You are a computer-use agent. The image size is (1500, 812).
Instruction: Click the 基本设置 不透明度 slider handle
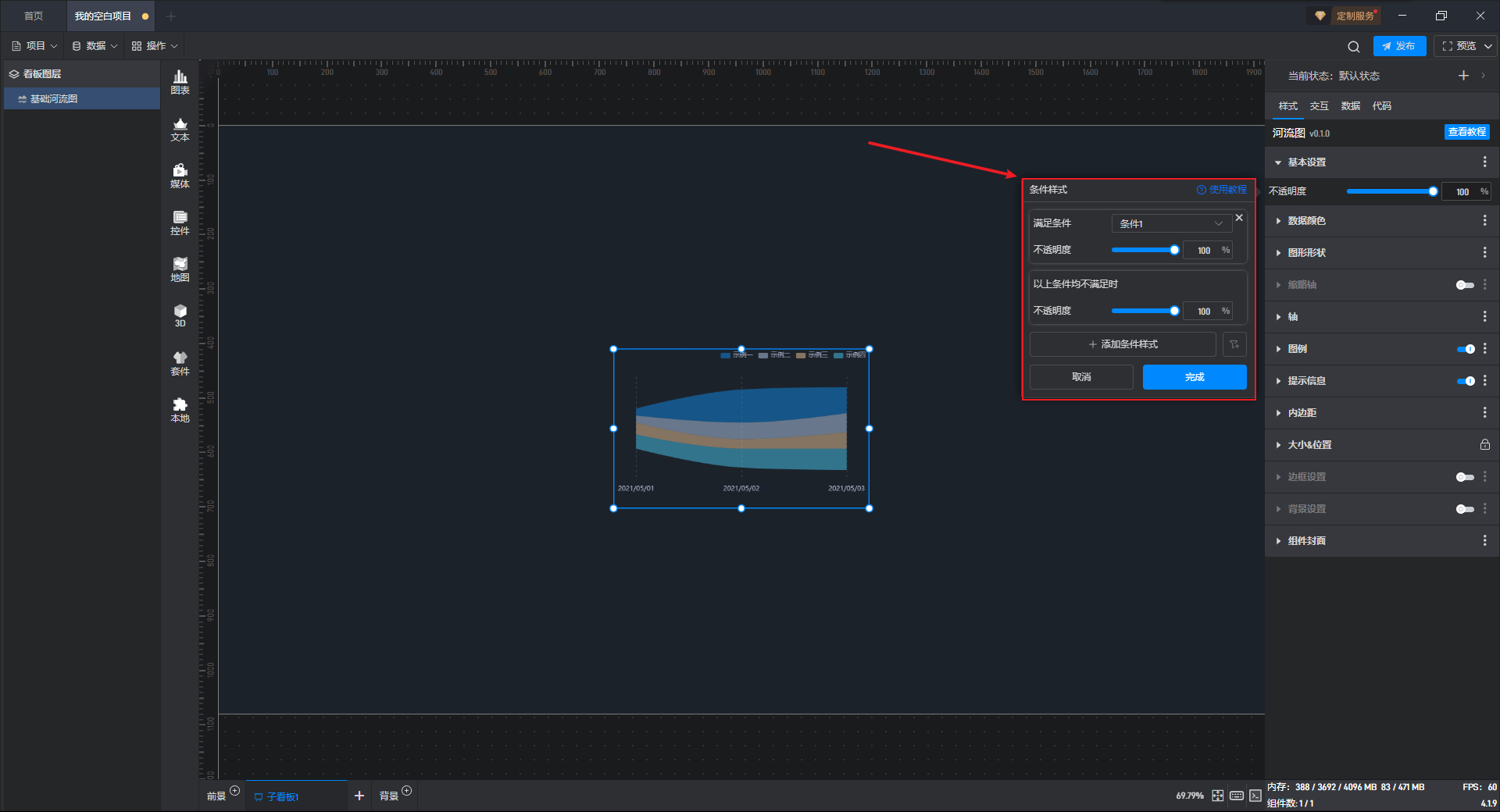(1433, 191)
